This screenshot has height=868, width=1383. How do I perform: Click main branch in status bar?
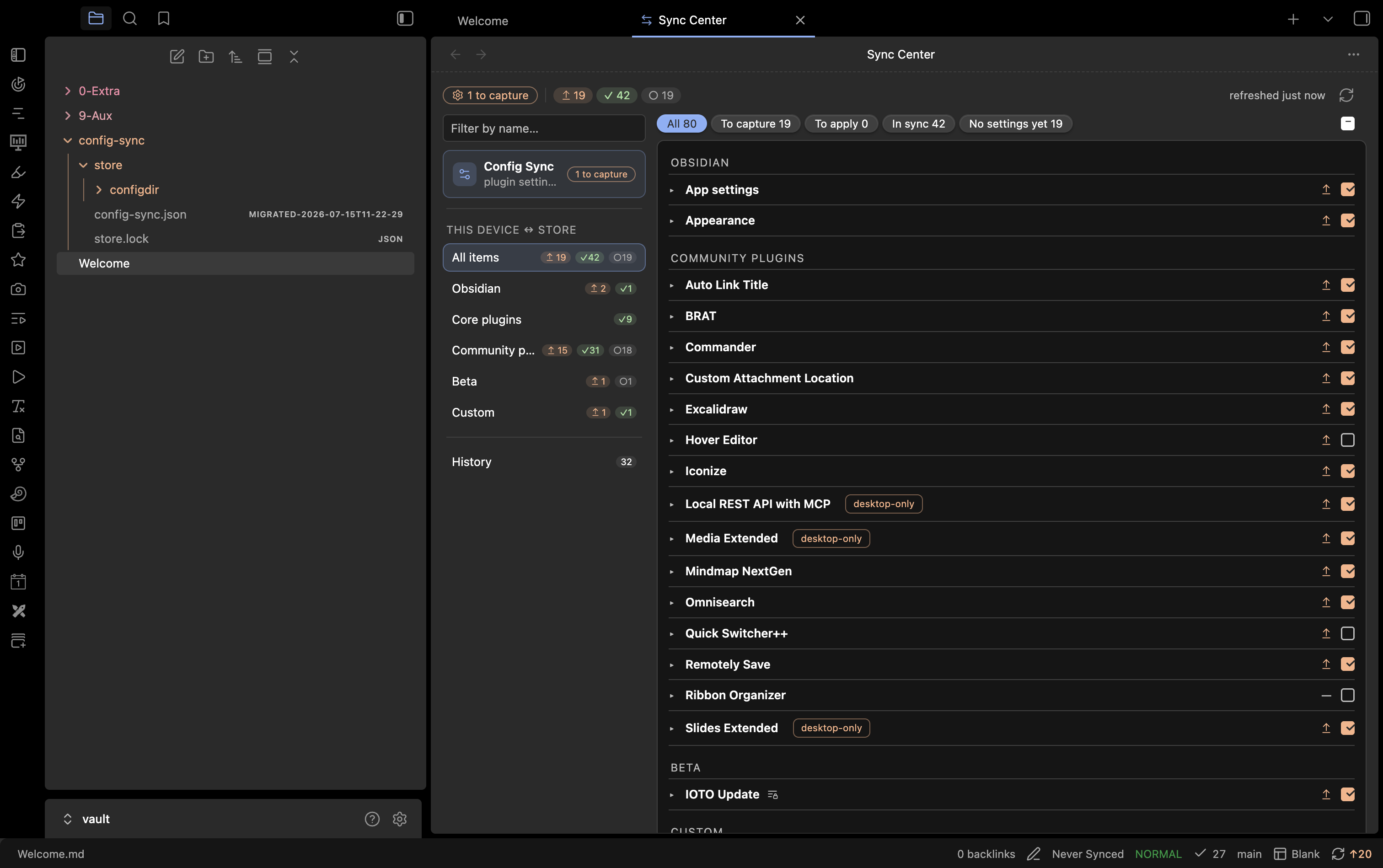point(1249,854)
